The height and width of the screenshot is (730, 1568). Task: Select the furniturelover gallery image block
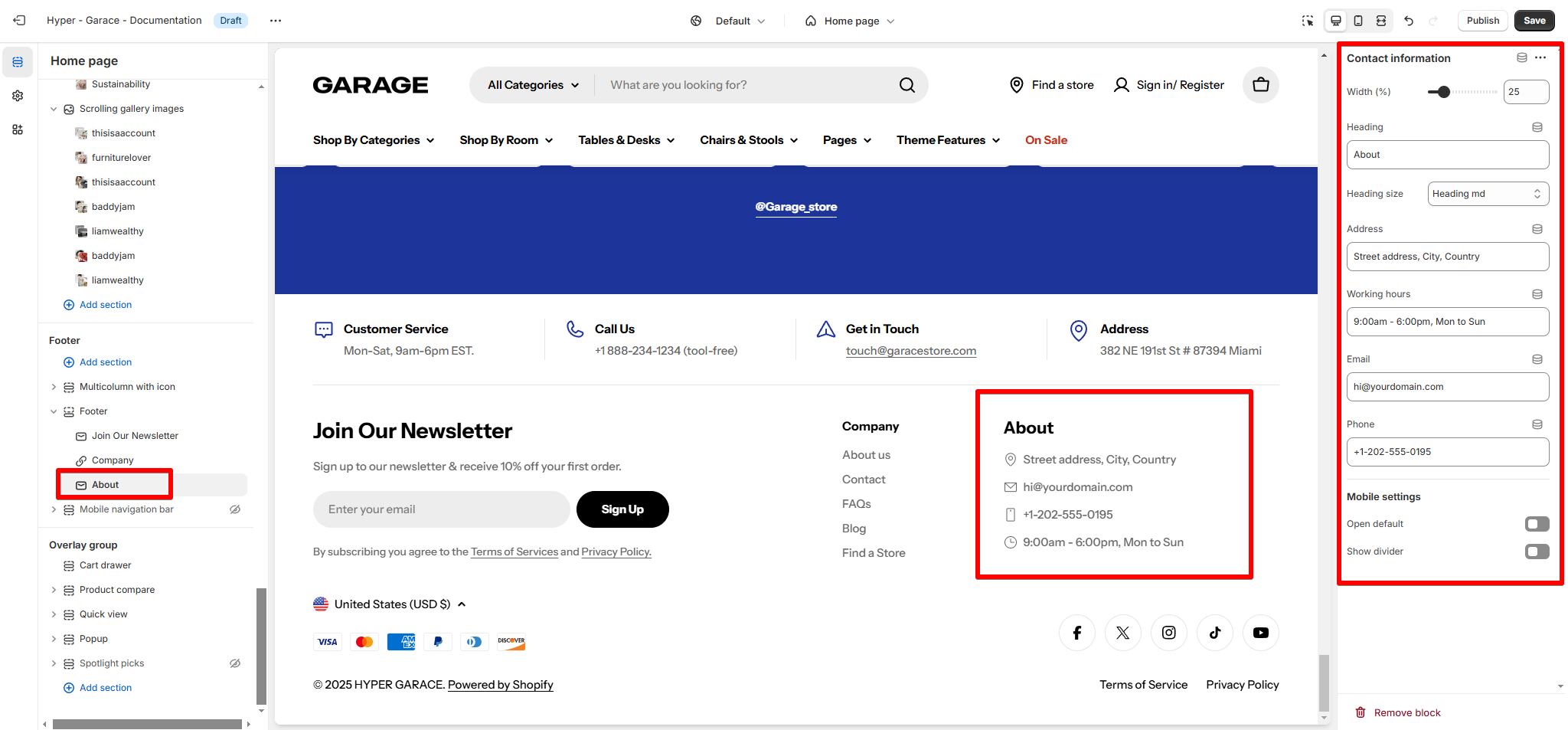(x=121, y=158)
